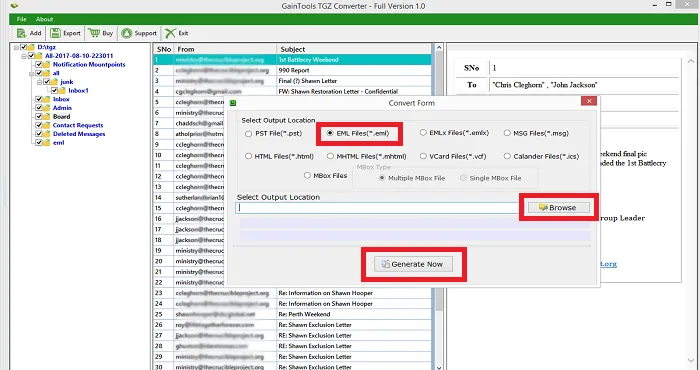Collapse the junk folder tree node

coord(39,82)
